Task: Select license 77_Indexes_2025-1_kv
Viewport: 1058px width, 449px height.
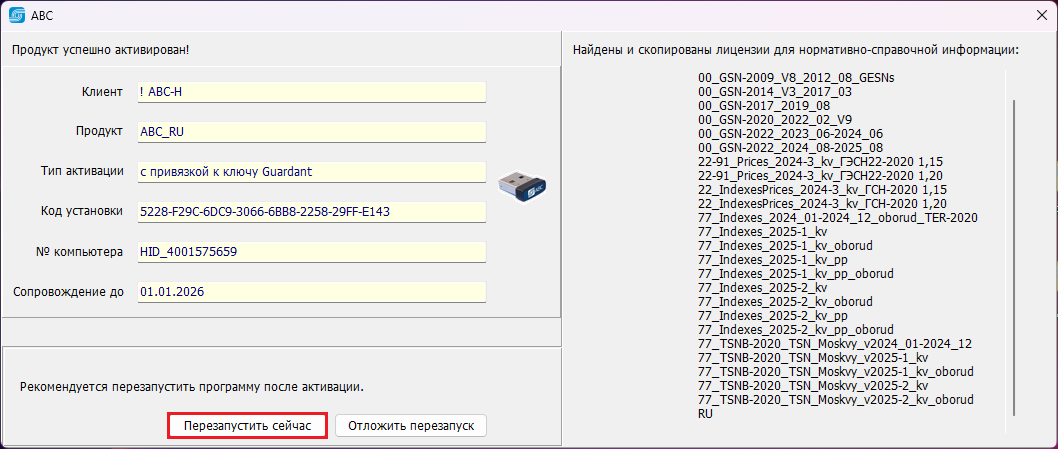Action: pyautogui.click(x=762, y=232)
